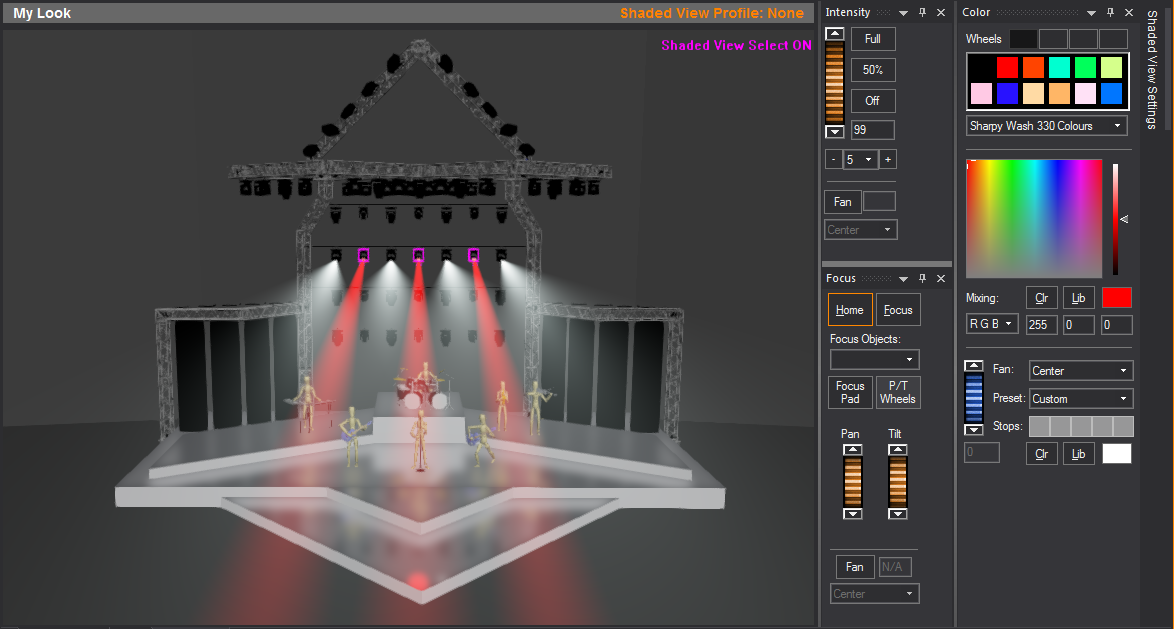This screenshot has width=1174, height=629.
Task: Set intensity to Full
Action: coord(872,39)
